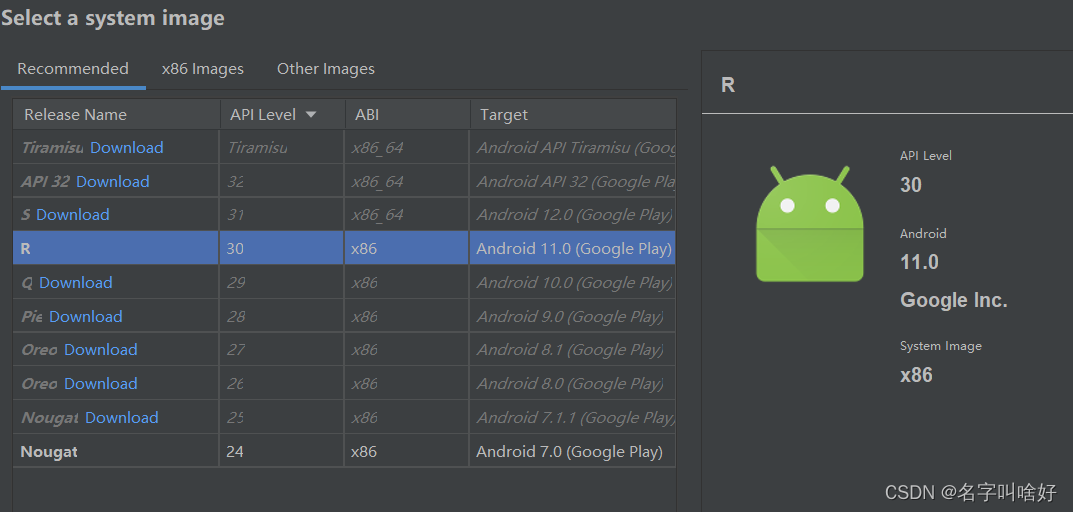Click the 'Android API 32 (Google Play' cell
The image size is (1073, 512).
click(573, 181)
